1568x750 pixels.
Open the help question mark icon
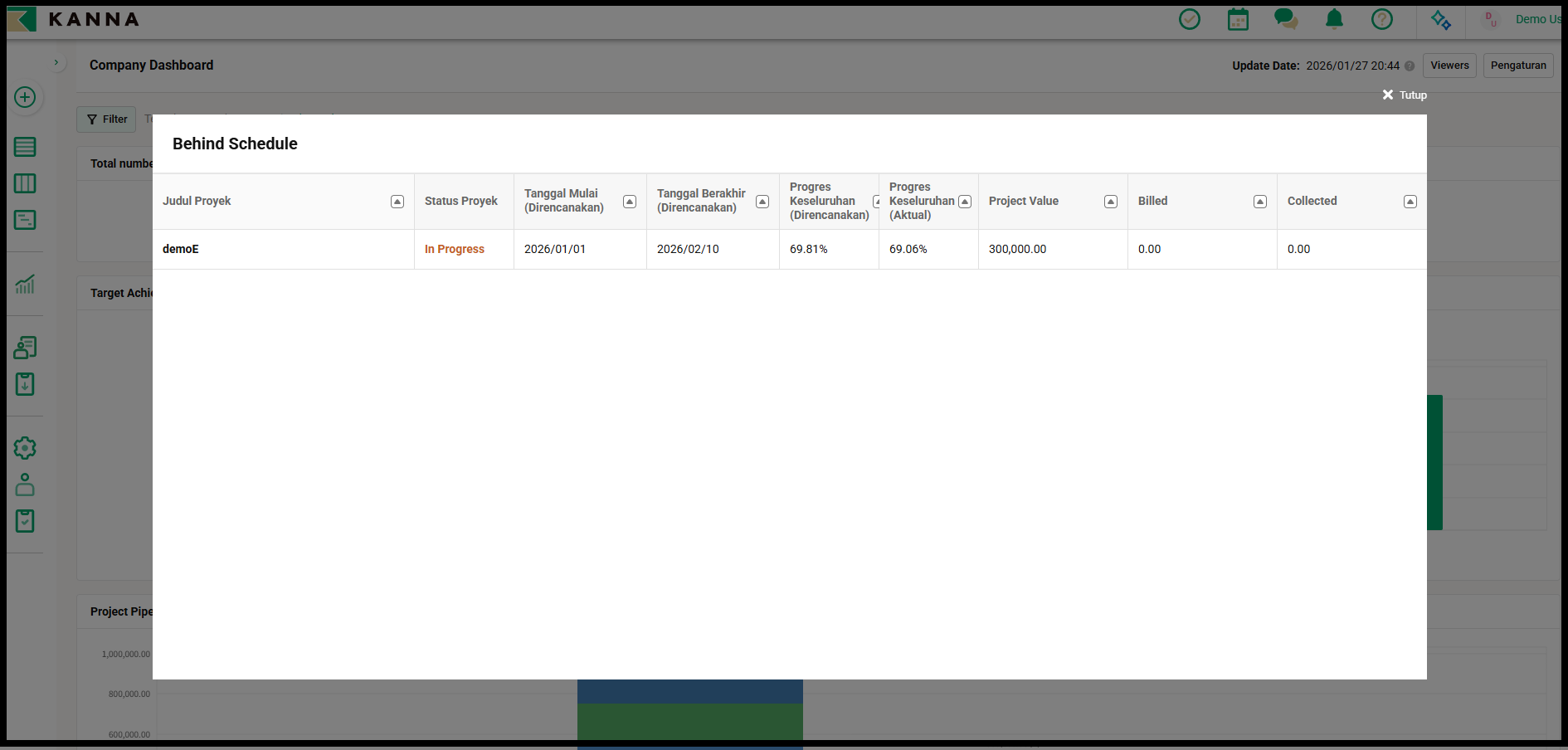click(1381, 19)
